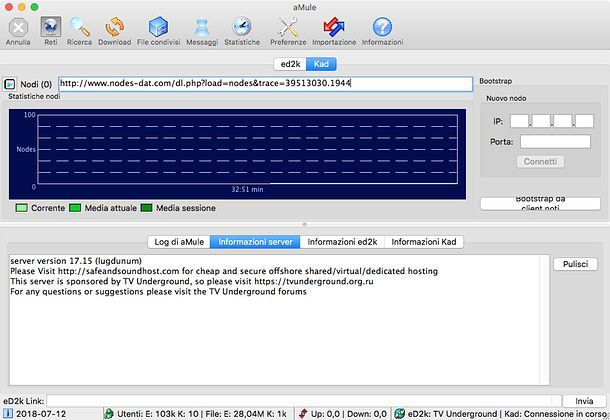Click the blue arrow icon beside Nodi
The image size is (610, 420).
[x=9, y=84]
